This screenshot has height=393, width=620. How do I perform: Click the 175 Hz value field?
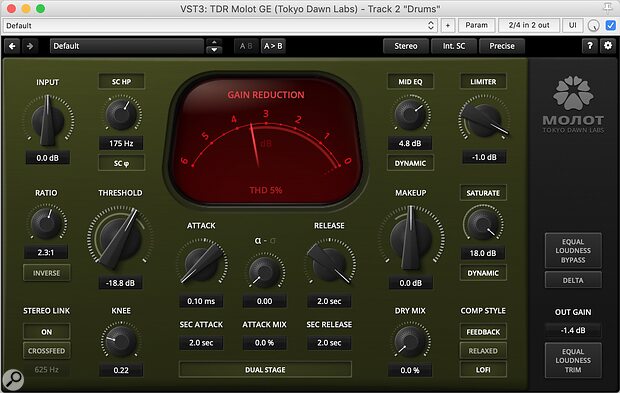click(121, 143)
